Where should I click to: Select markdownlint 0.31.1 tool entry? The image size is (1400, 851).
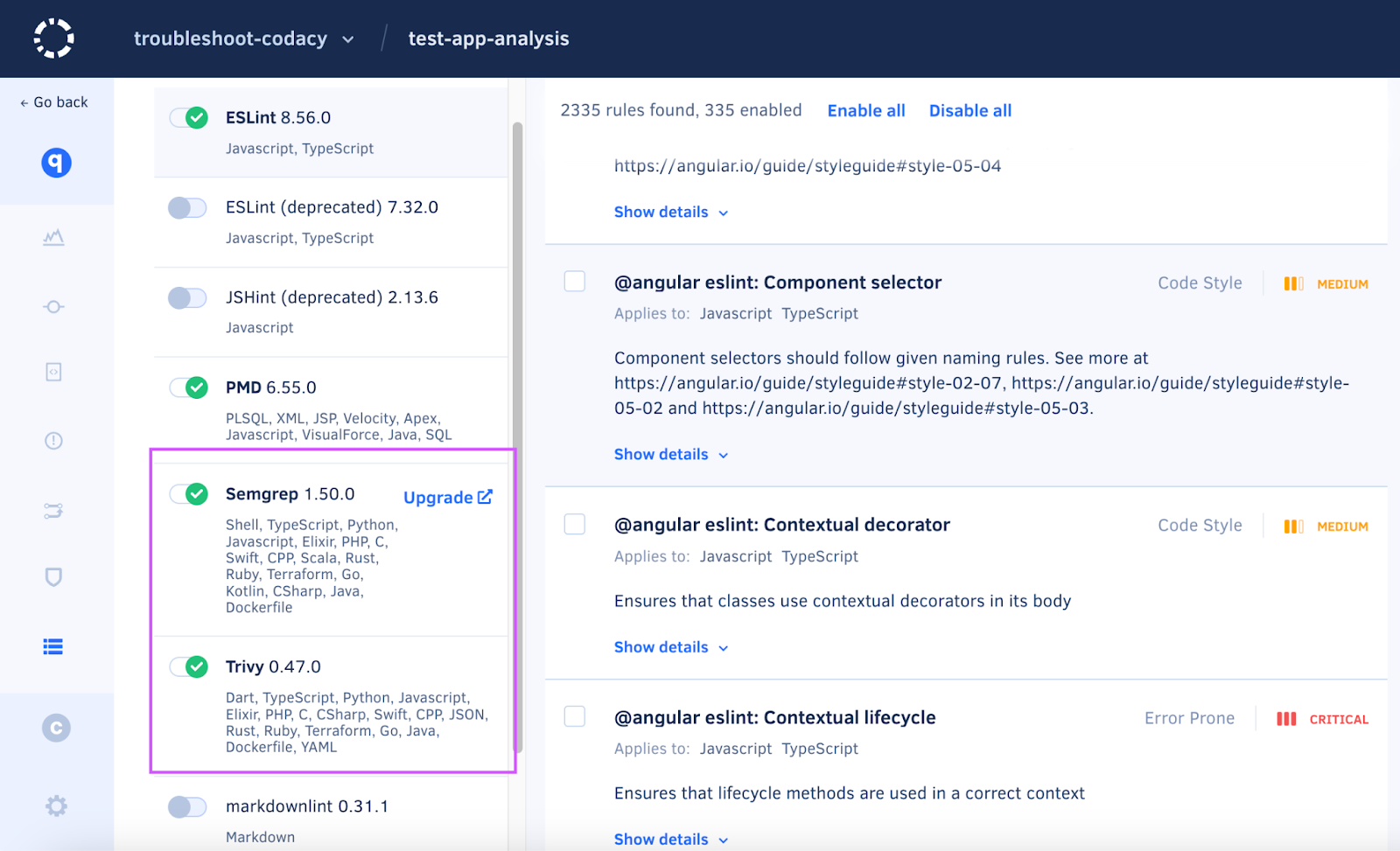click(331, 815)
